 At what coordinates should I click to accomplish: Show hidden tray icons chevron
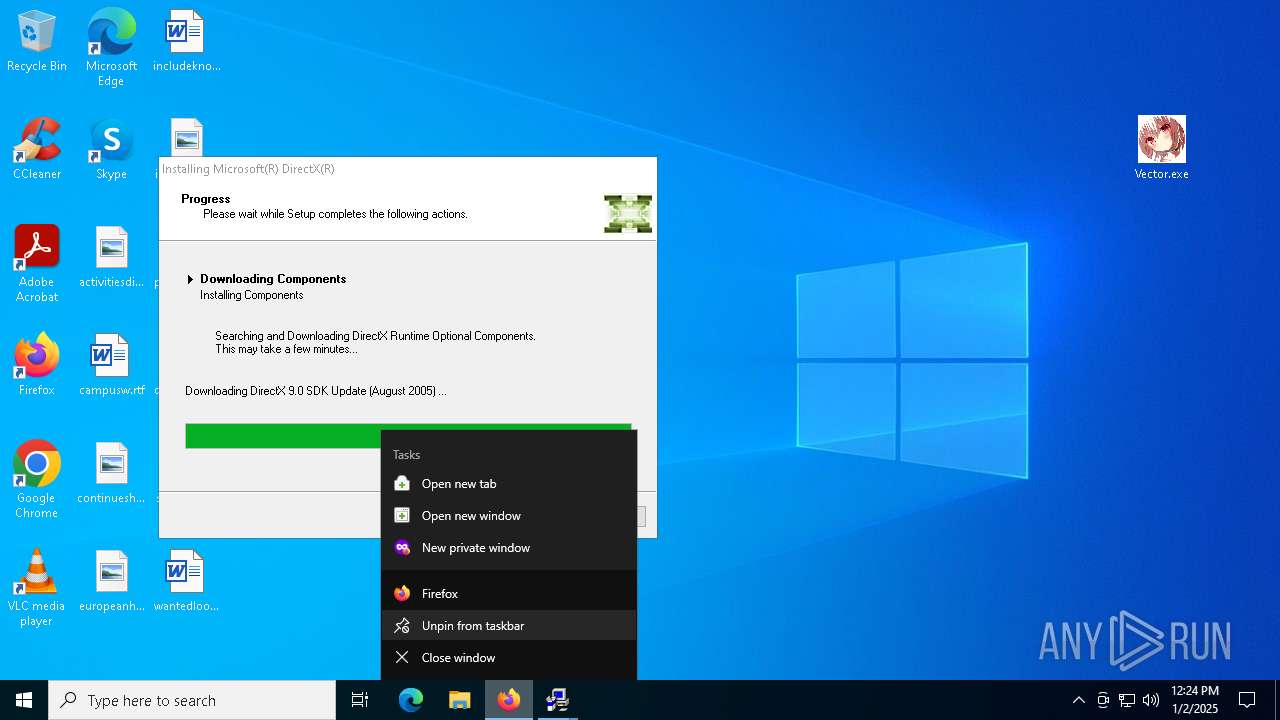(1078, 700)
